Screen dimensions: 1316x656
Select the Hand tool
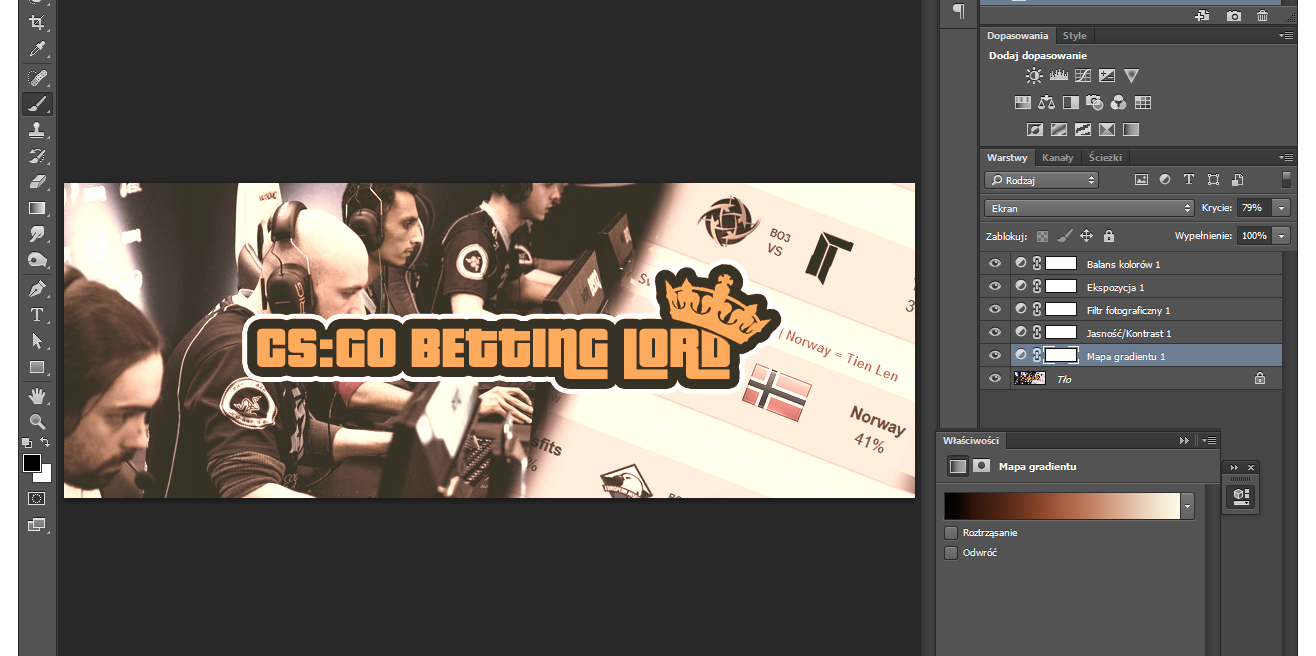(x=37, y=395)
